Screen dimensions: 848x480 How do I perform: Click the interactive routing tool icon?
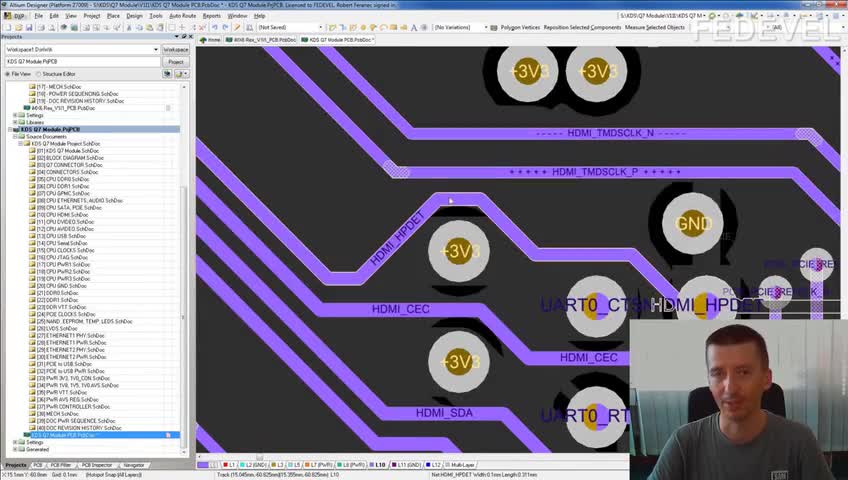332,27
